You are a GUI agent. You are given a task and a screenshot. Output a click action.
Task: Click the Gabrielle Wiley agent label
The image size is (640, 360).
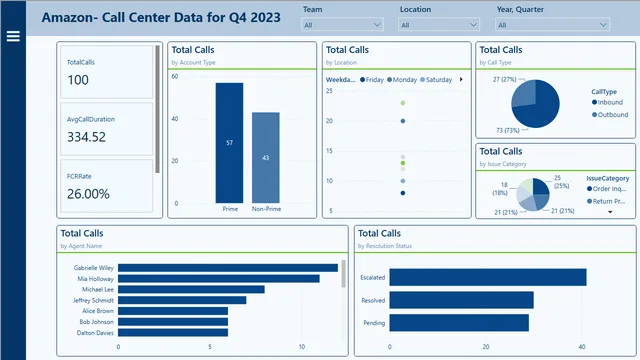click(x=93, y=268)
